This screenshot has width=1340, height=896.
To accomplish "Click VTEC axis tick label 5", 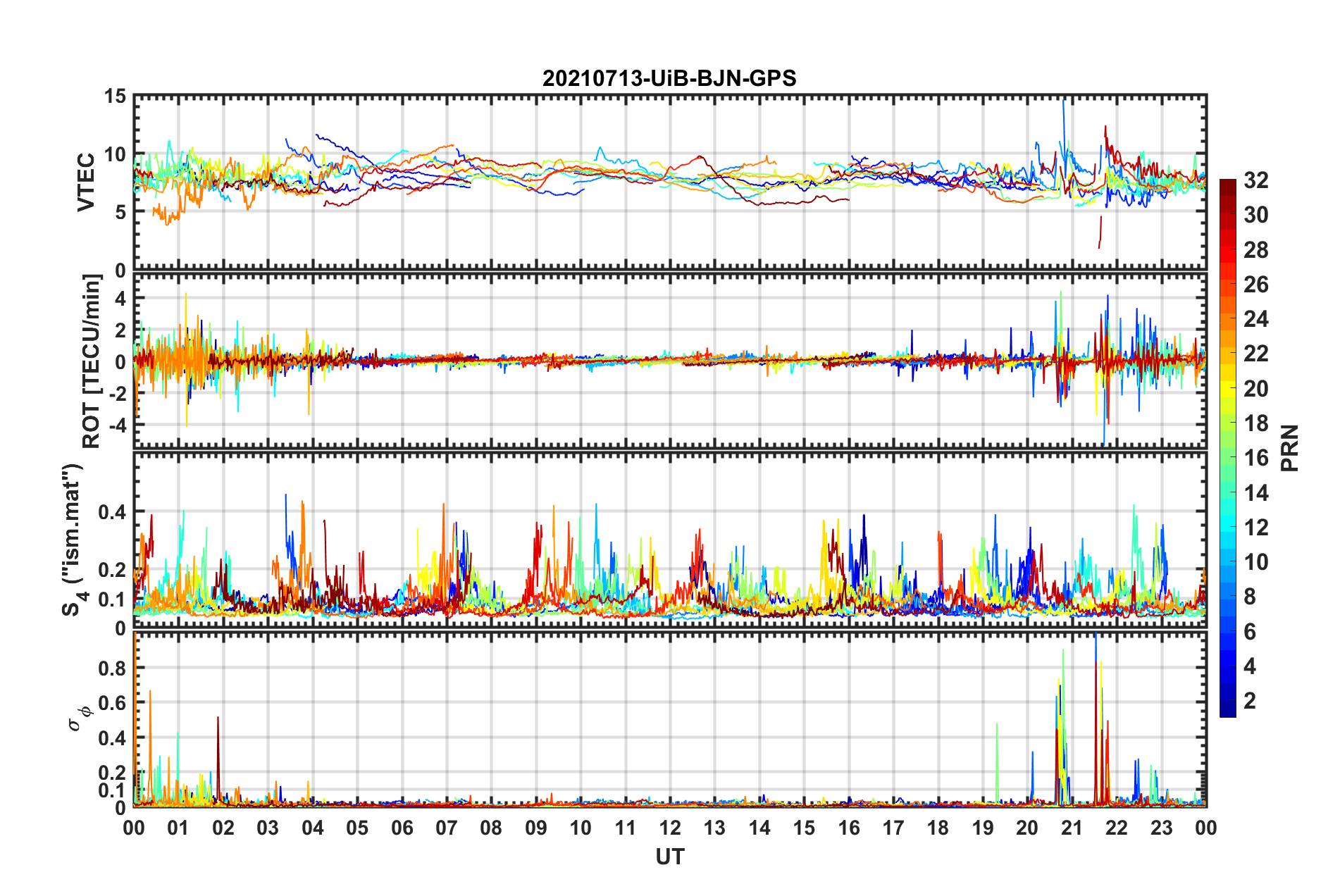I will coord(120,212).
